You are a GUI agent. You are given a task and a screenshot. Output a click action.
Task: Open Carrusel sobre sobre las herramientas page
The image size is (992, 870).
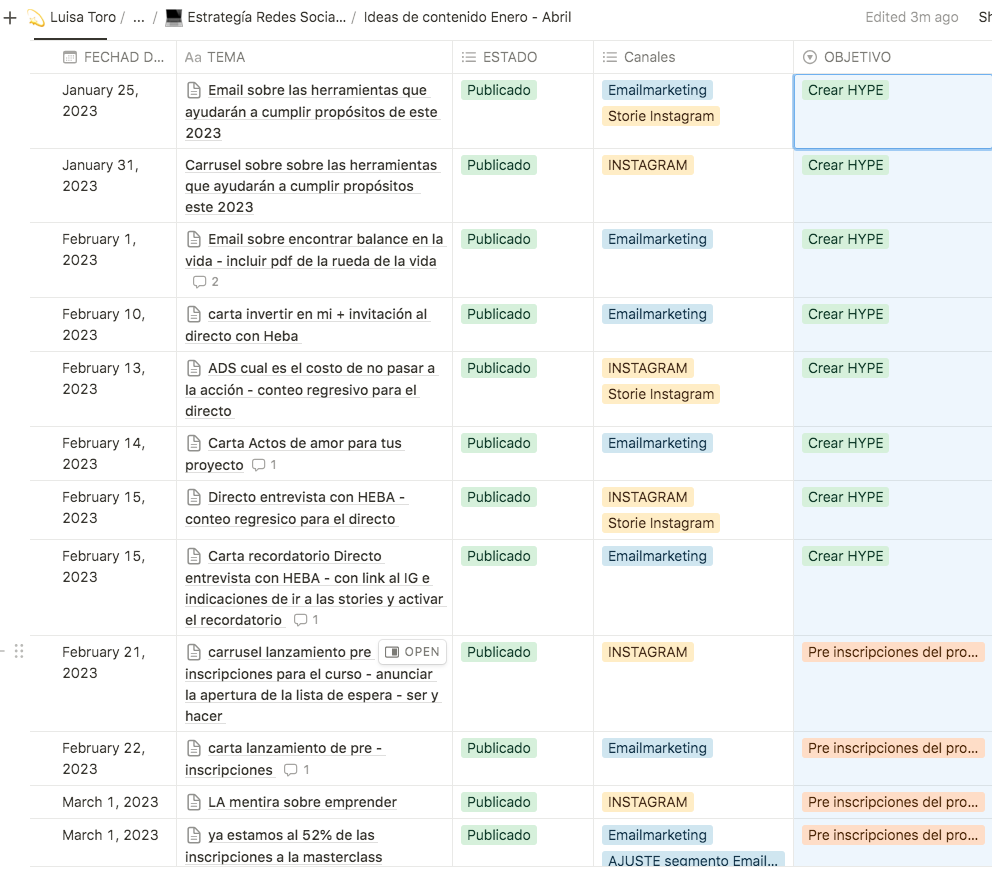click(311, 186)
